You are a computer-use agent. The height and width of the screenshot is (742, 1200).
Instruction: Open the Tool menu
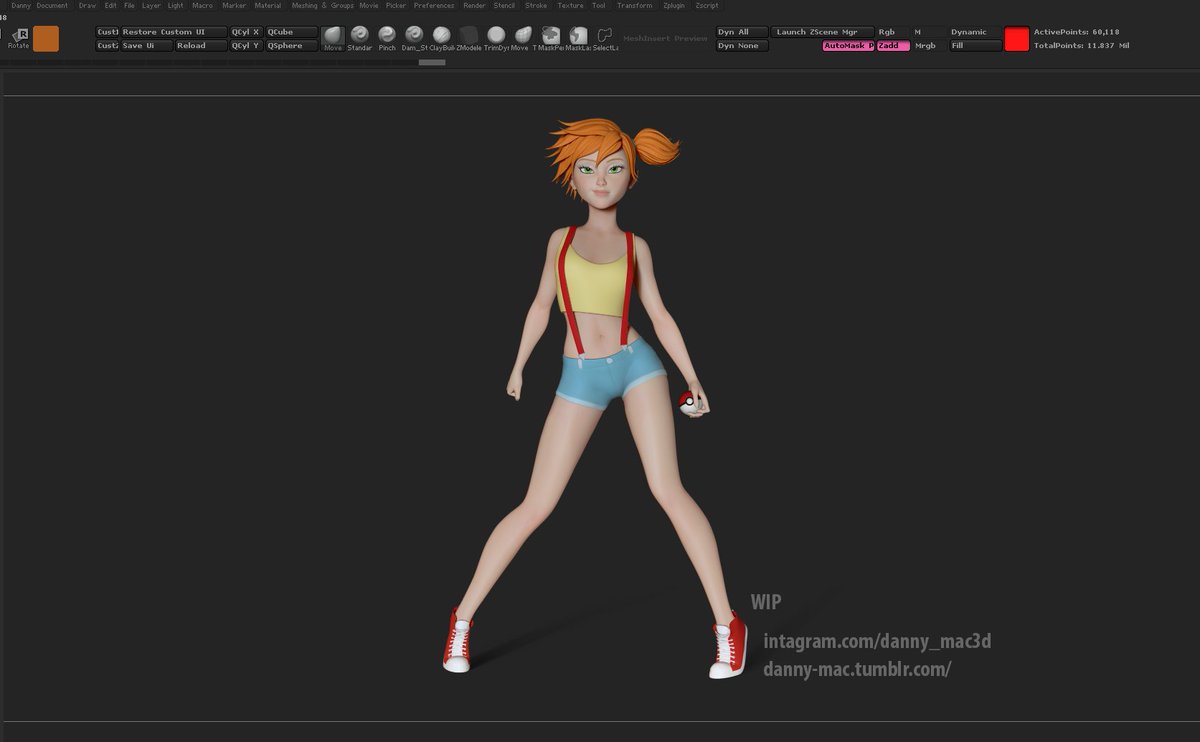(x=598, y=6)
